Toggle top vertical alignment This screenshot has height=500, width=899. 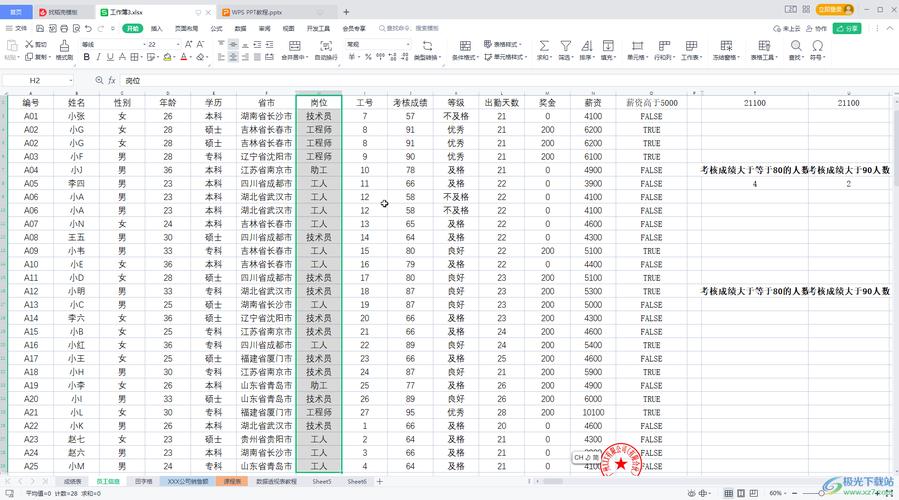pyautogui.click(x=221, y=44)
